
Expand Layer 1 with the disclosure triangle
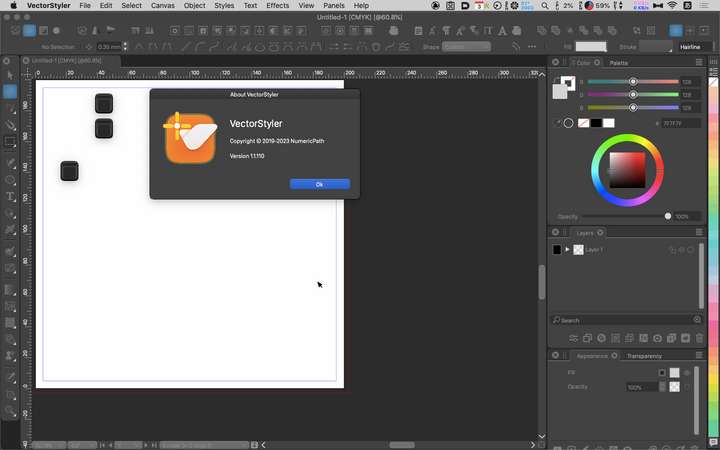point(567,249)
